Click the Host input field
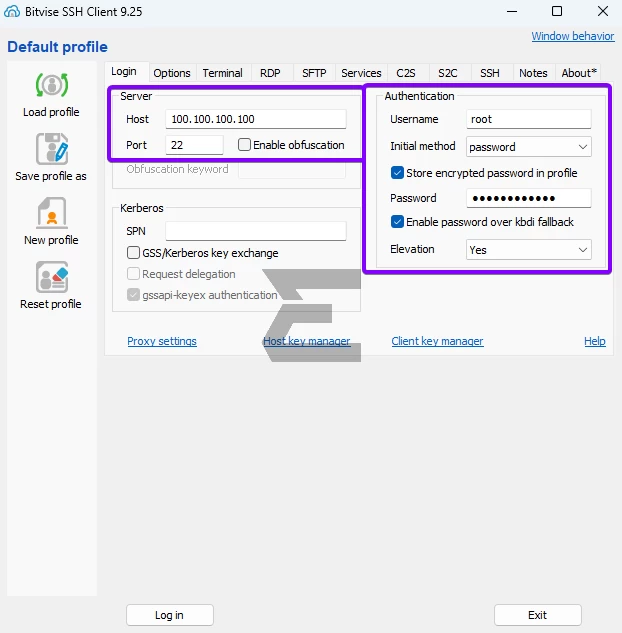Image resolution: width=622 pixels, height=633 pixels. tap(256, 119)
